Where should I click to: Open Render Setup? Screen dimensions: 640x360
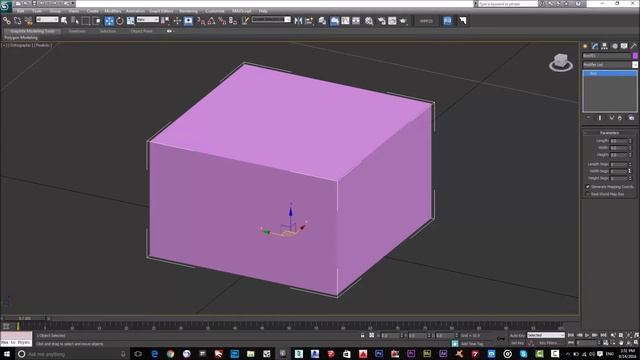(382, 20)
